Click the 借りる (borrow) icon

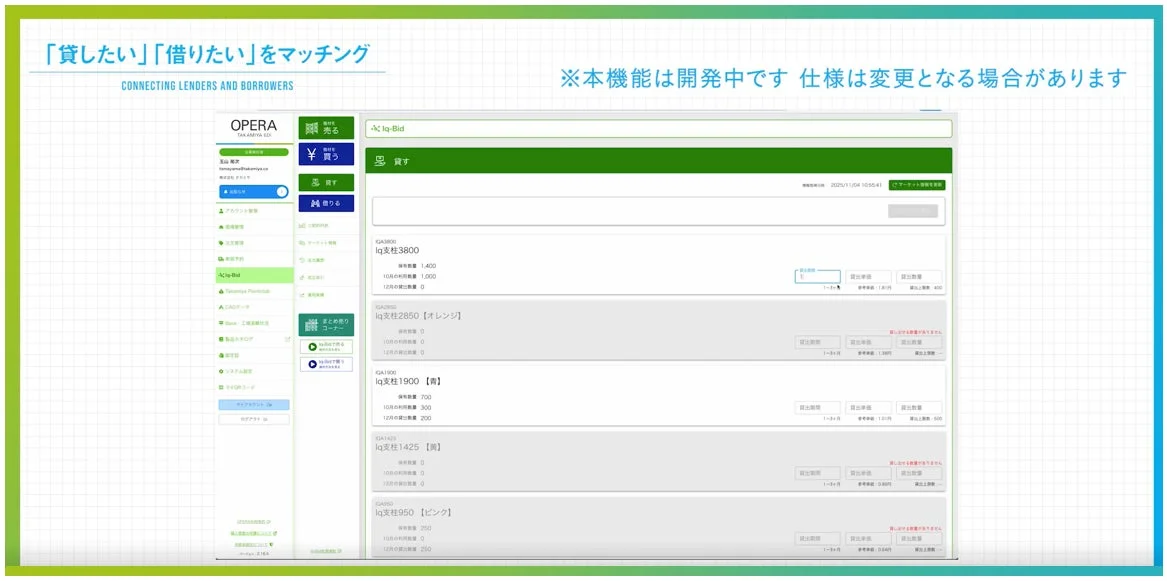327,203
